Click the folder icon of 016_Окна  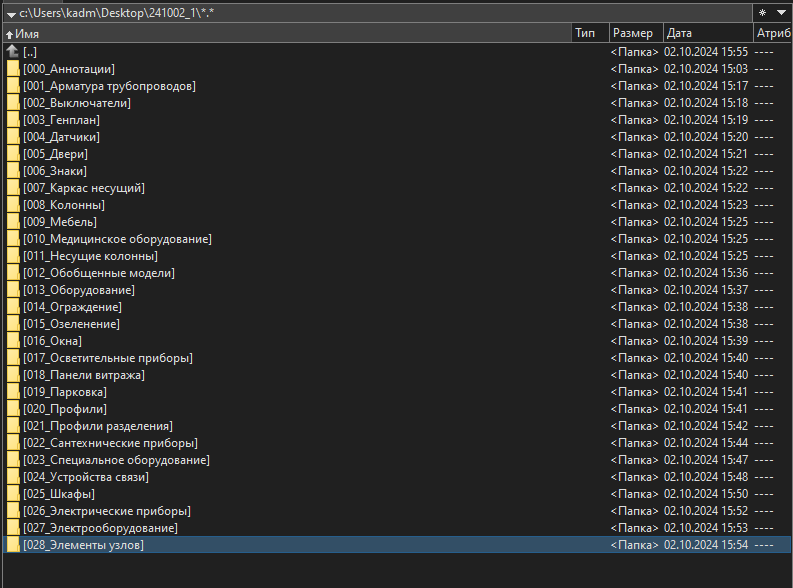[x=13, y=341]
